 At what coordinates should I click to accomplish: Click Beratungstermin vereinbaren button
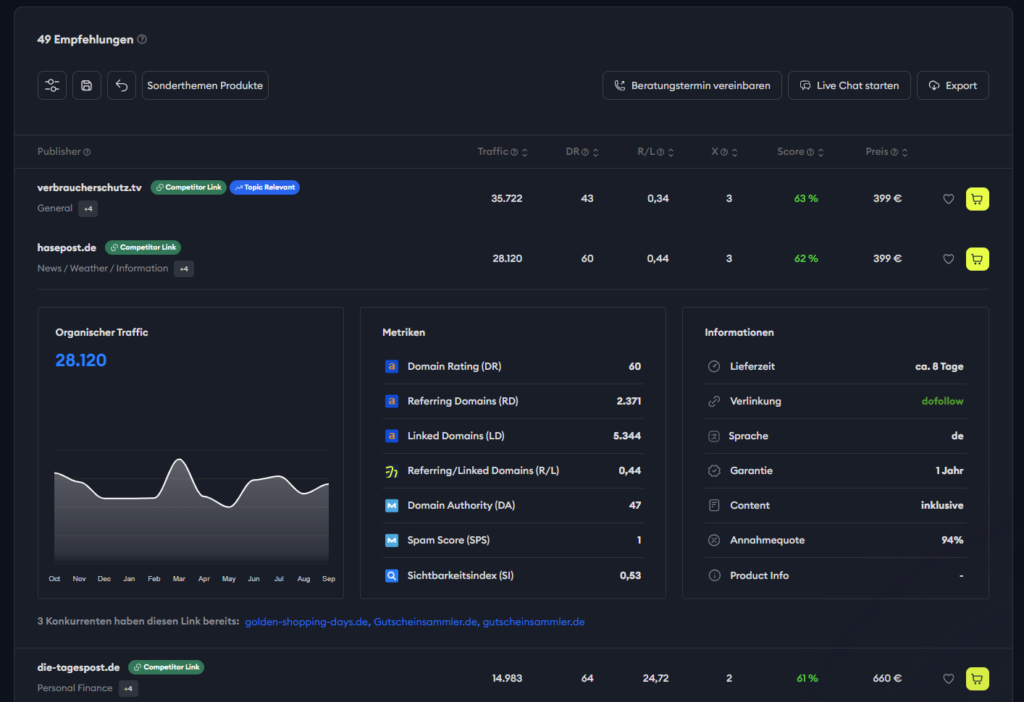coord(692,86)
